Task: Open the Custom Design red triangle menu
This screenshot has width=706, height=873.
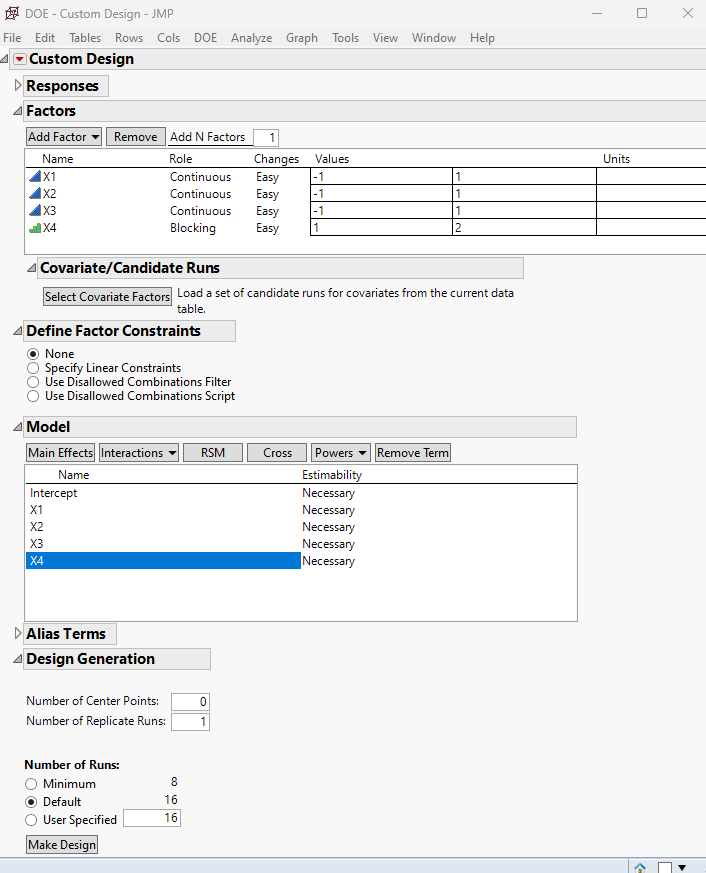Action: (x=19, y=59)
